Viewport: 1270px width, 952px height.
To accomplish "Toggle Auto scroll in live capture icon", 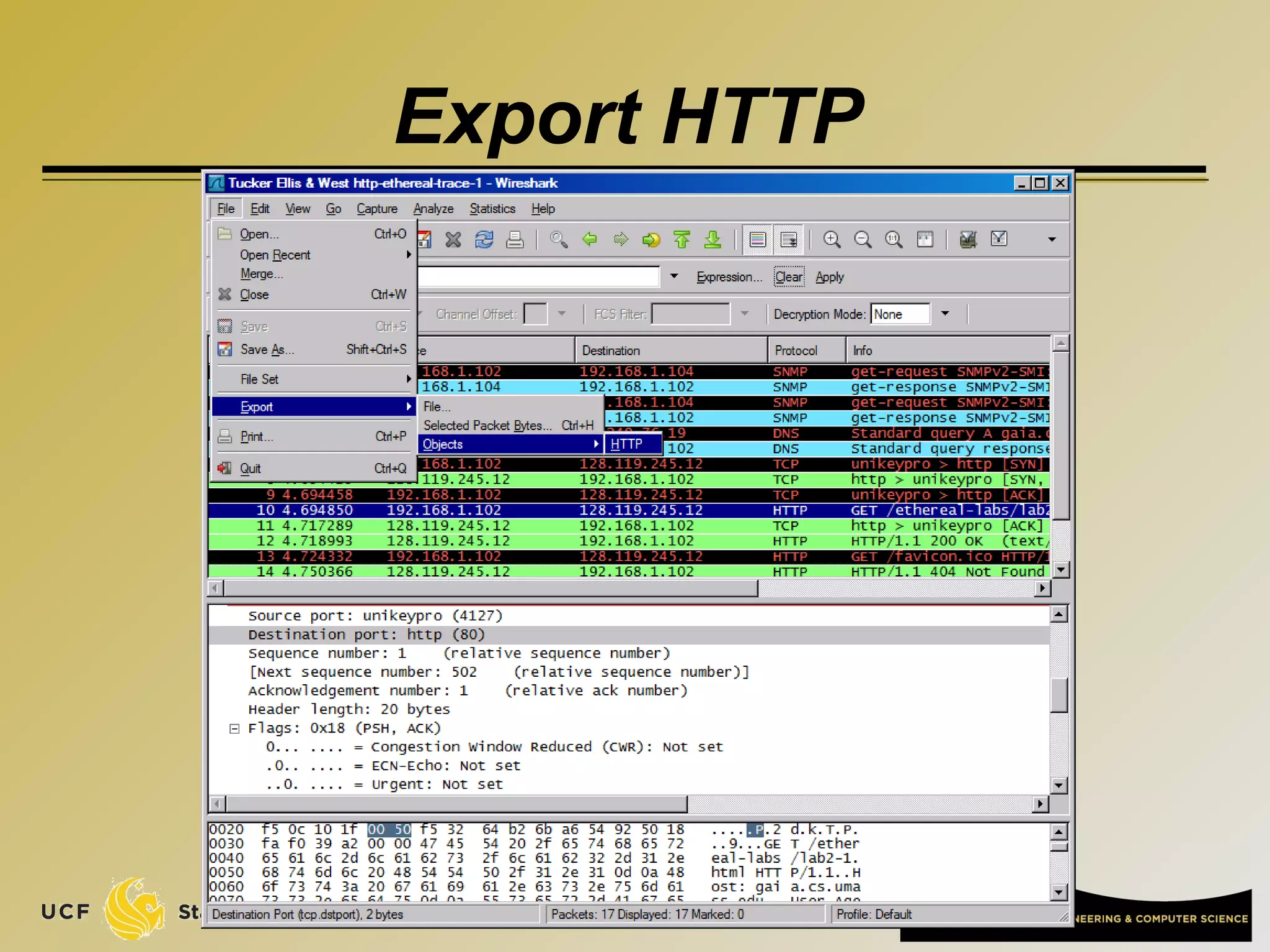I will pos(789,239).
